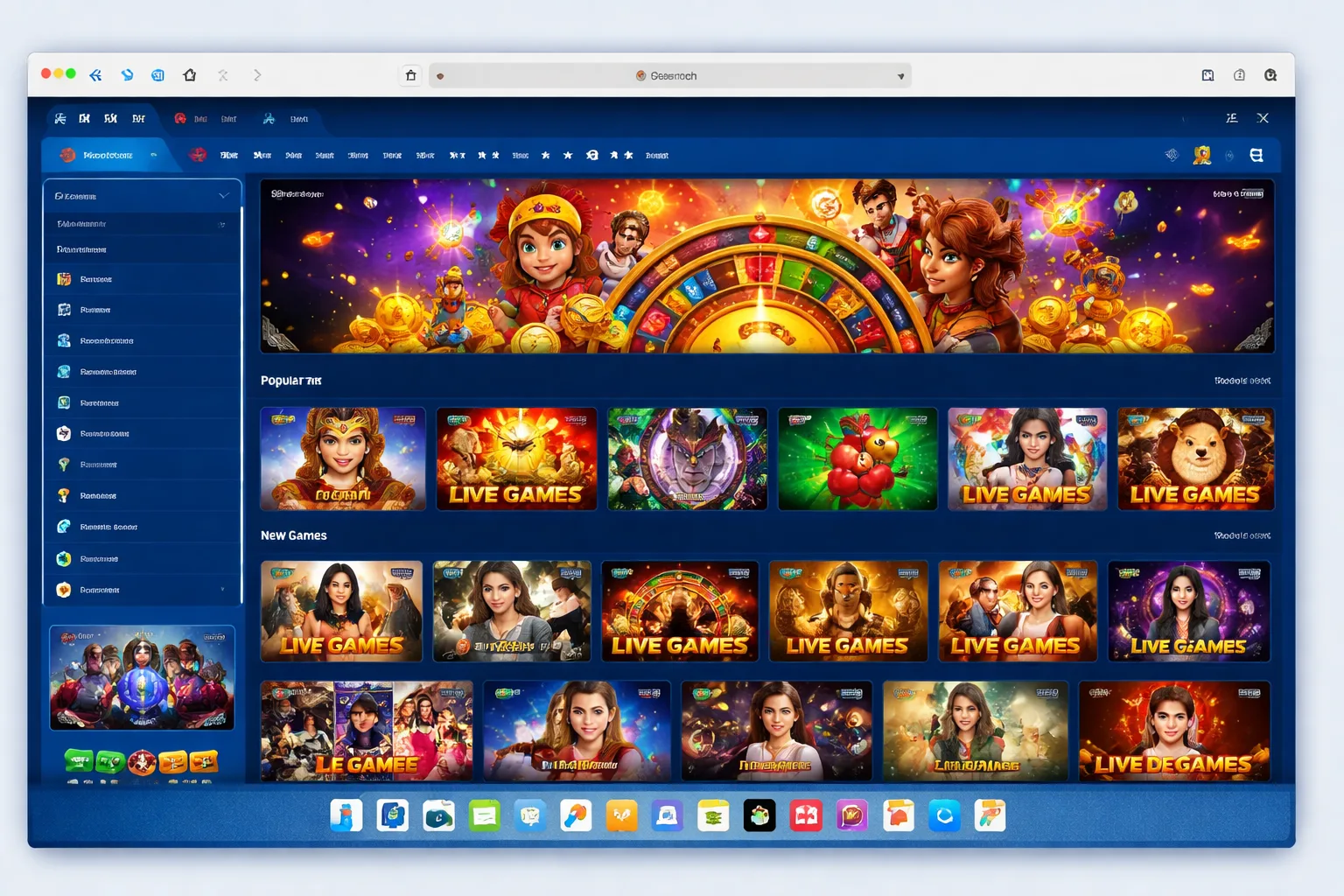Open the LIVE DEGAMES game tile
This screenshot has width=1344, height=896.
[x=1174, y=731]
